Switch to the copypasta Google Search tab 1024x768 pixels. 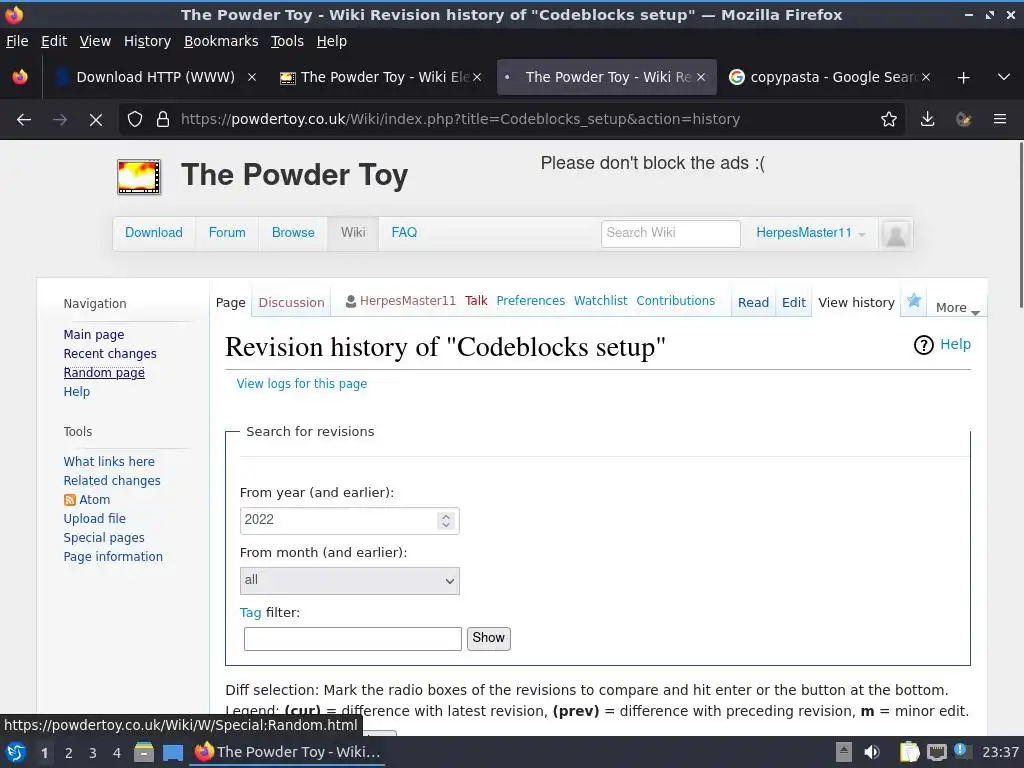829,77
